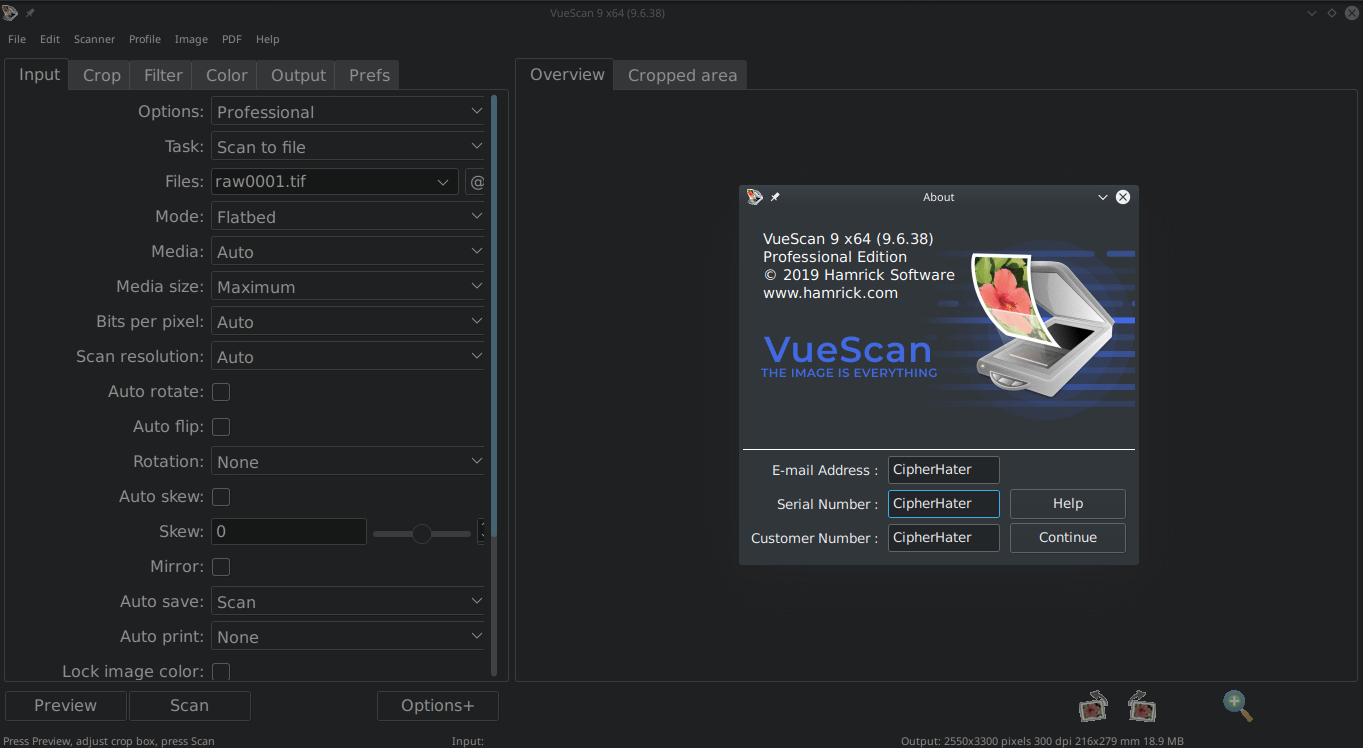This screenshot has height=748, width=1363.
Task: Click the Skew value input field
Action: point(289,532)
